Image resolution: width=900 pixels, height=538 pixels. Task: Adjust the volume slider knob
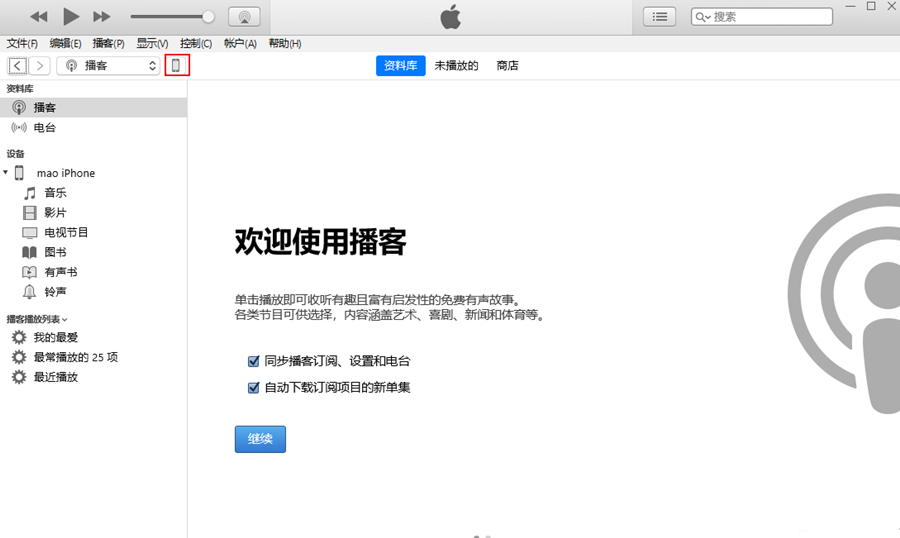click(x=208, y=17)
